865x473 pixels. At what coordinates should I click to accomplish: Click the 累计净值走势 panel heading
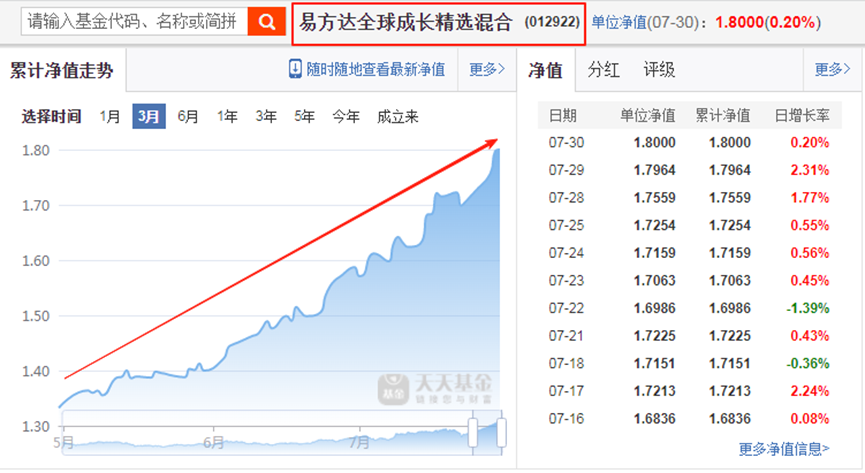click(61, 71)
